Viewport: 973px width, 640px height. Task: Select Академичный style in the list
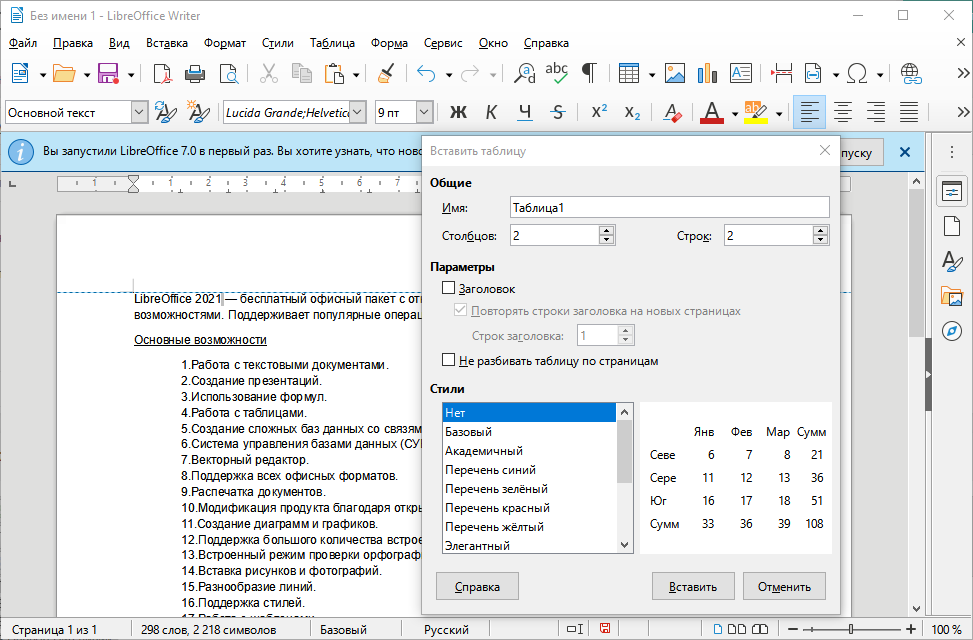[x=484, y=451]
